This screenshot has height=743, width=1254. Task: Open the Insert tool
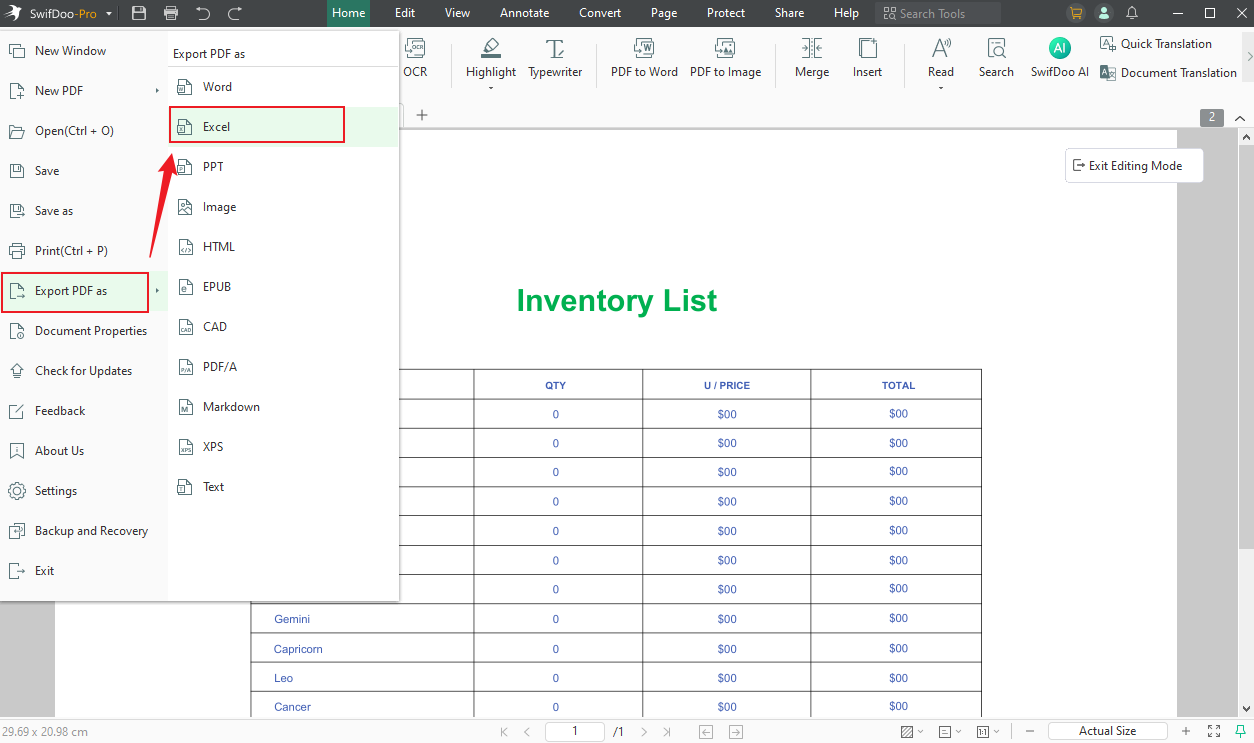point(867,59)
